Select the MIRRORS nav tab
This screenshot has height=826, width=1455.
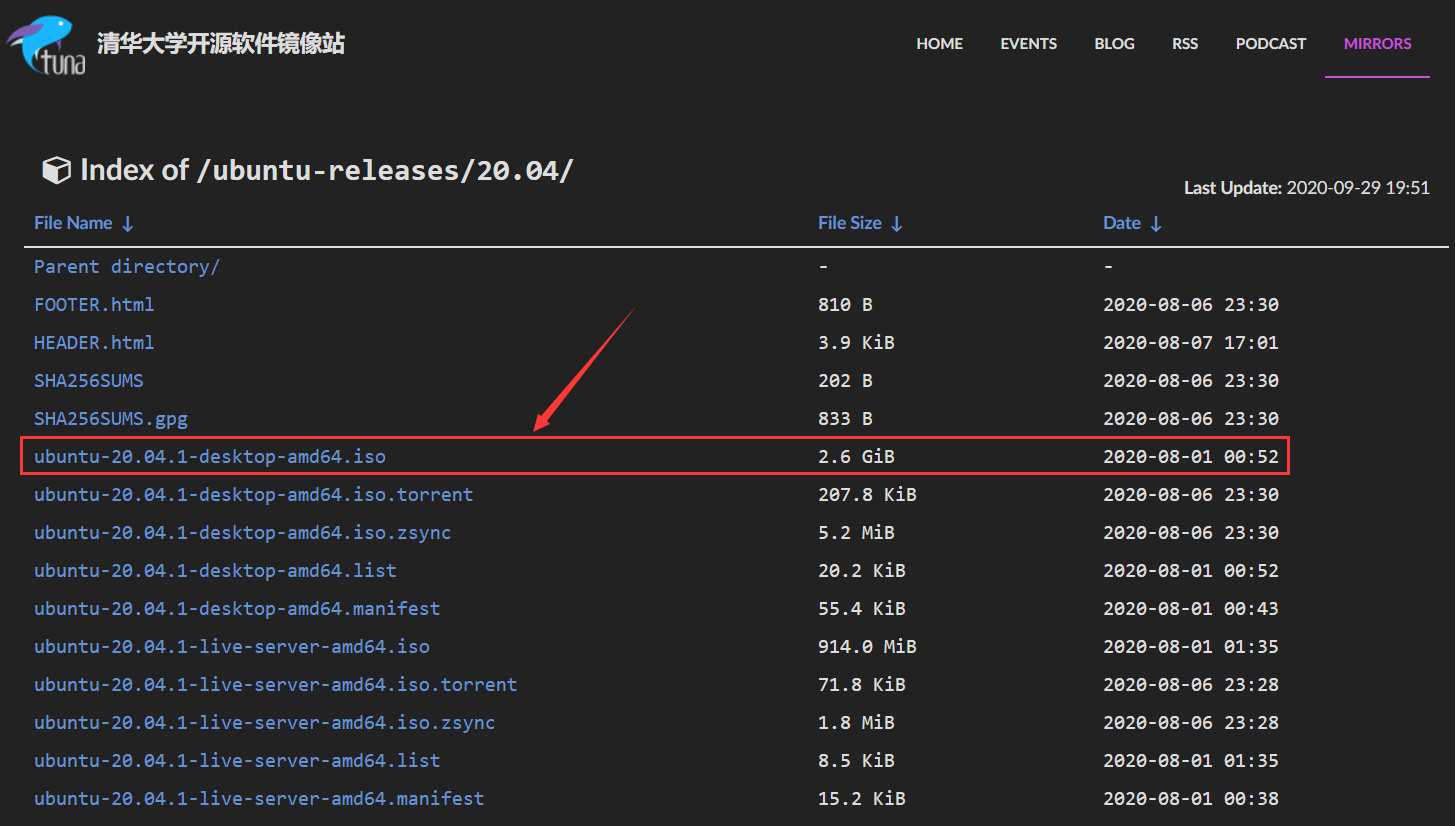point(1377,44)
